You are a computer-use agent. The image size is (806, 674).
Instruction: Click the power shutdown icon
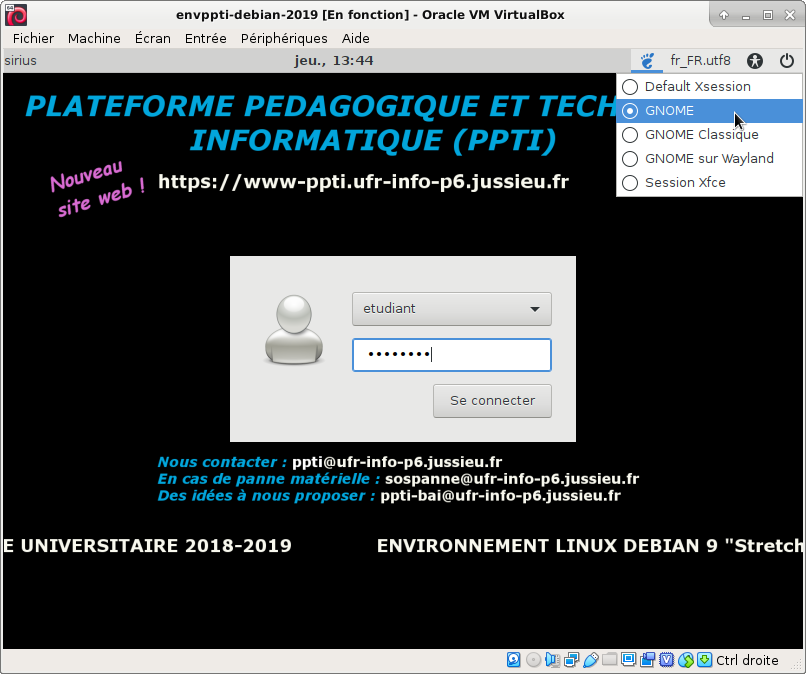click(786, 61)
